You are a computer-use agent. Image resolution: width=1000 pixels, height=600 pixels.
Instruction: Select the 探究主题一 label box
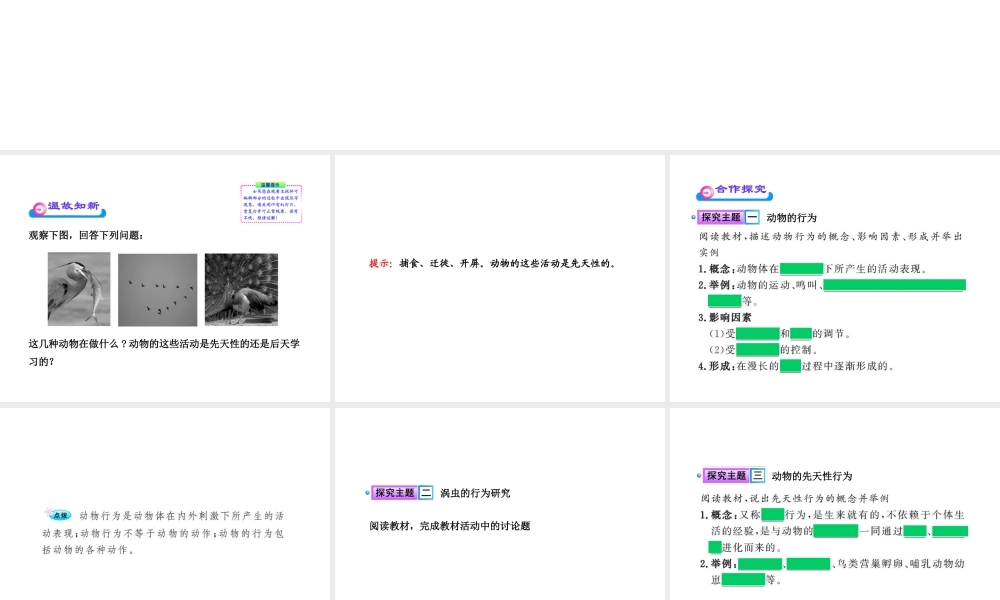click(x=727, y=217)
